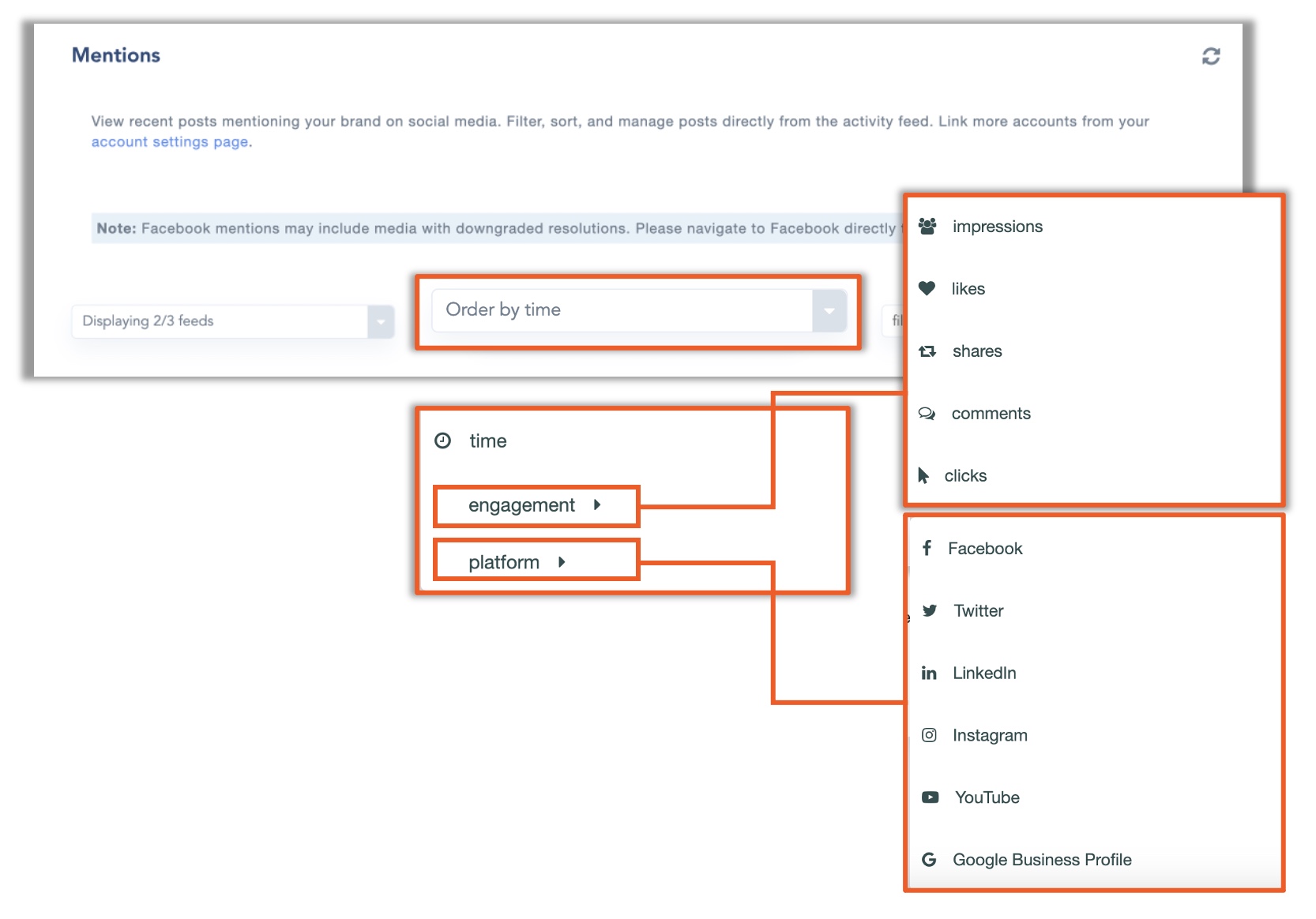Click the heart icon for likes
The image size is (1316, 919).
(927, 289)
